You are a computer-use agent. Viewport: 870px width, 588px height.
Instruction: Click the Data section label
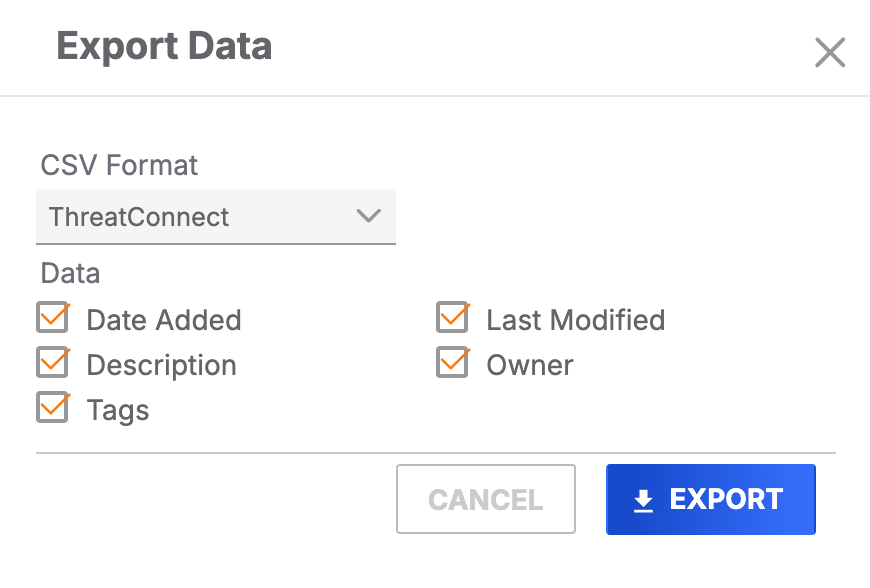69,273
